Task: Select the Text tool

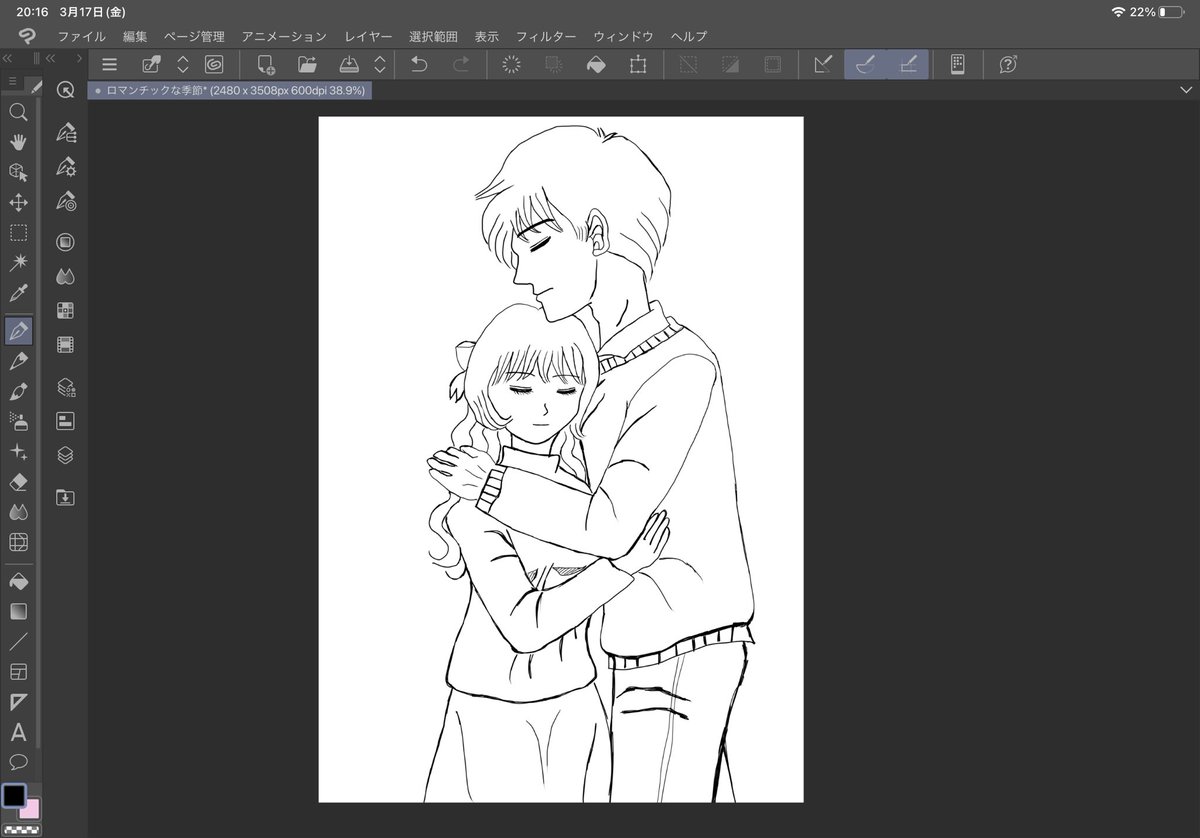Action: [18, 732]
